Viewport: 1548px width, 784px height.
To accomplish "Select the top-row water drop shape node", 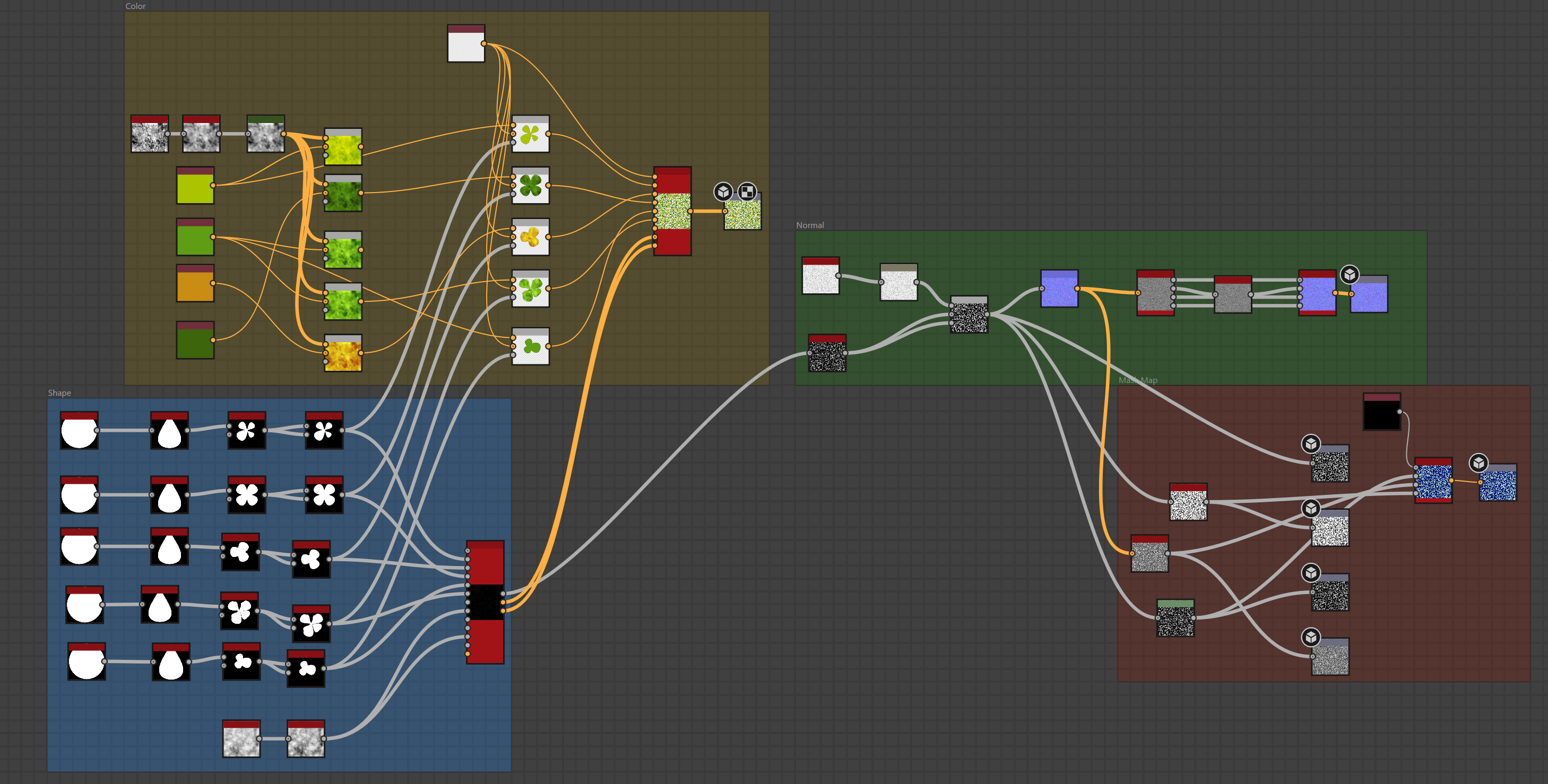I will (x=169, y=430).
